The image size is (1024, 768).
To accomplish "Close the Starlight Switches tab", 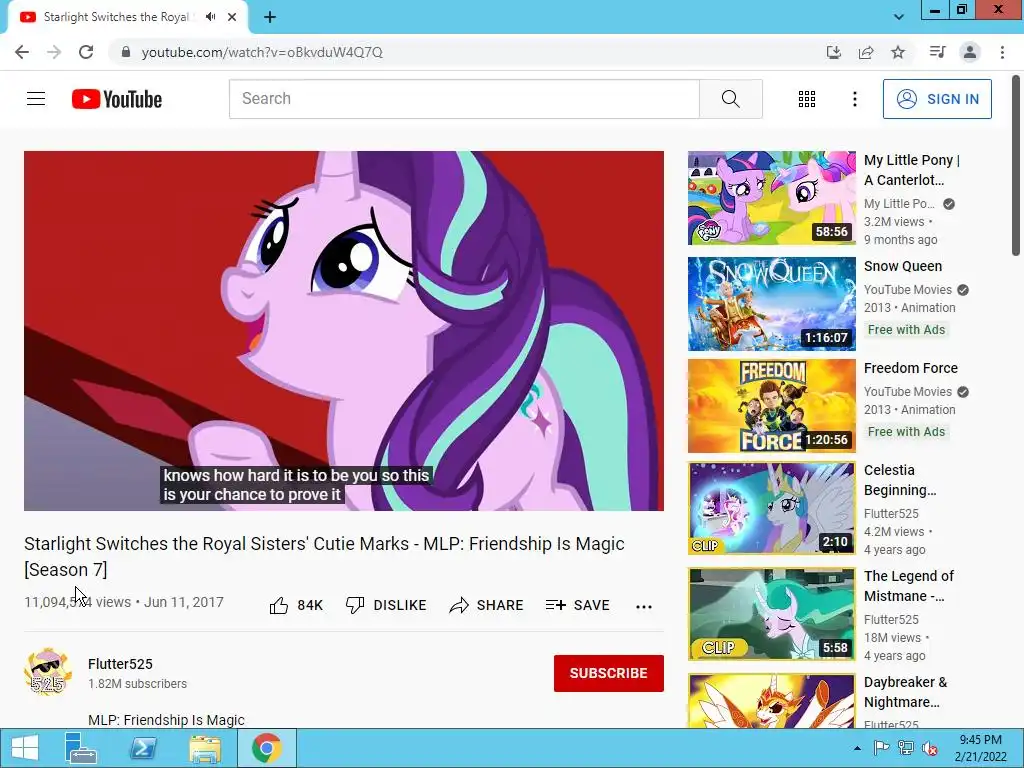I will [232, 17].
